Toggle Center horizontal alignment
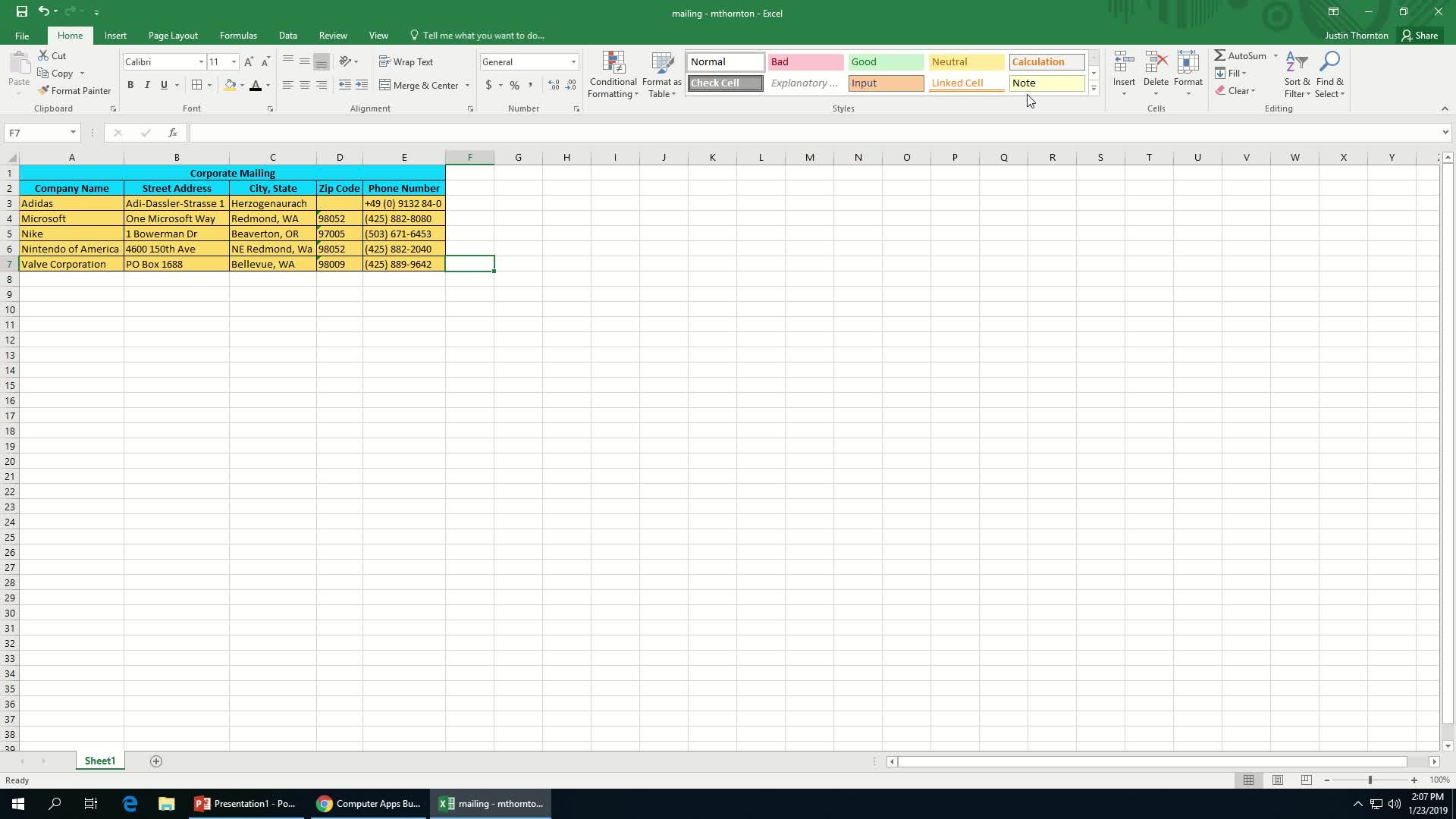 304,85
